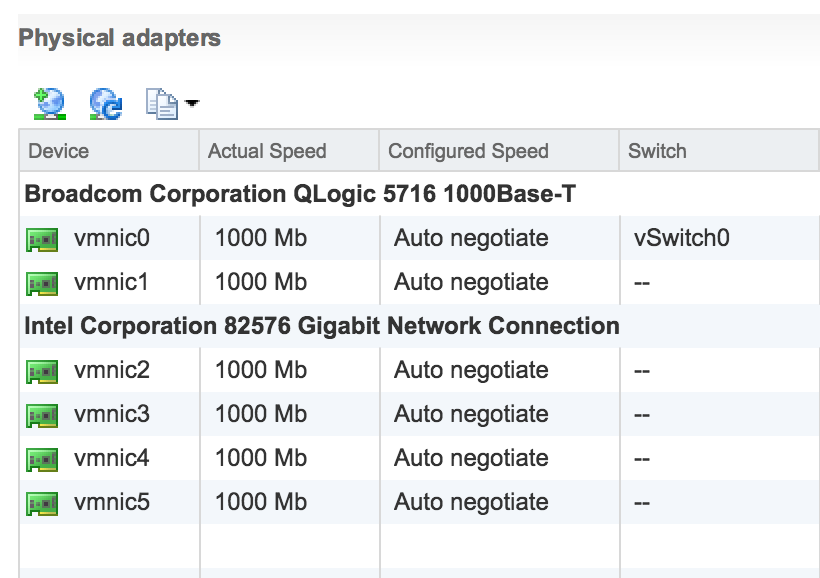Image resolution: width=820 pixels, height=578 pixels.
Task: Click the vSwitch0 cell for vmnic0
Action: [x=682, y=238]
